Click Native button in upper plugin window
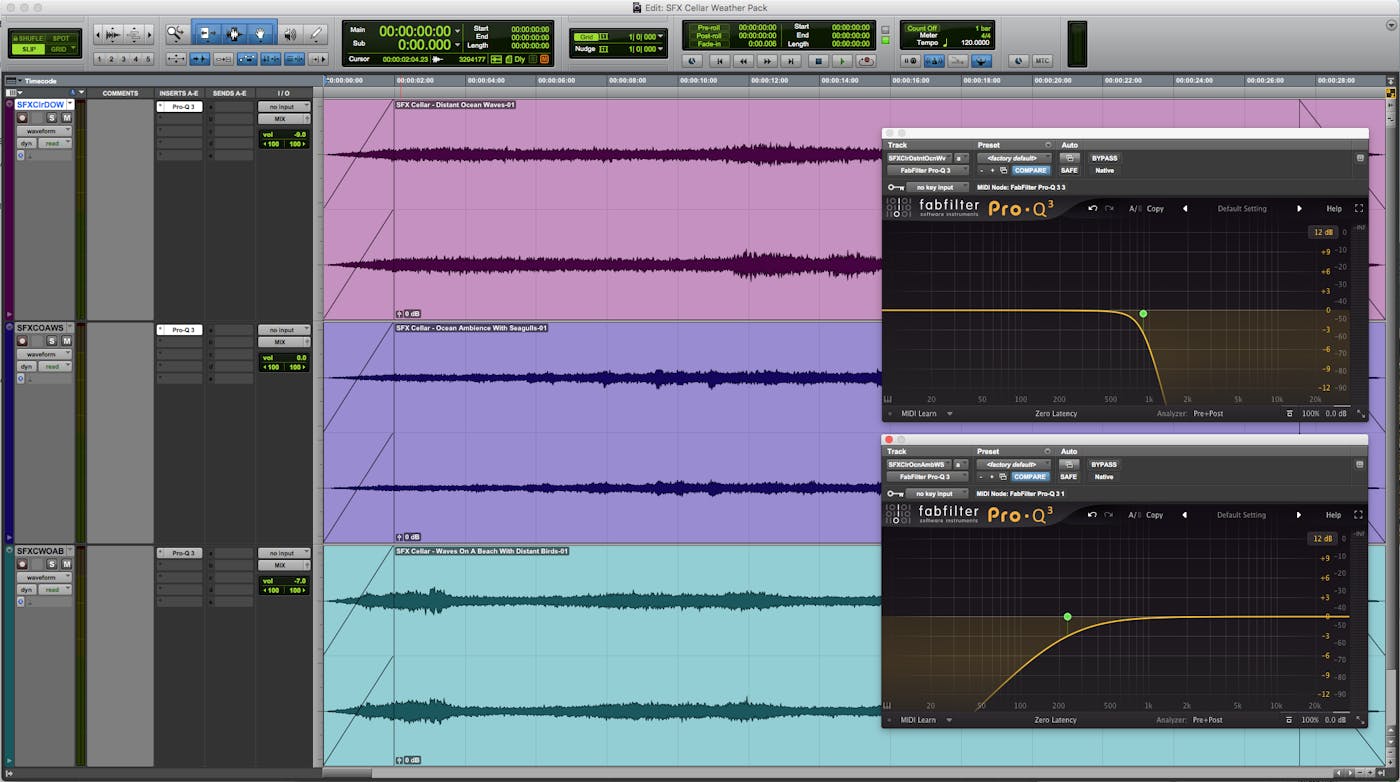 pyautogui.click(x=1104, y=170)
